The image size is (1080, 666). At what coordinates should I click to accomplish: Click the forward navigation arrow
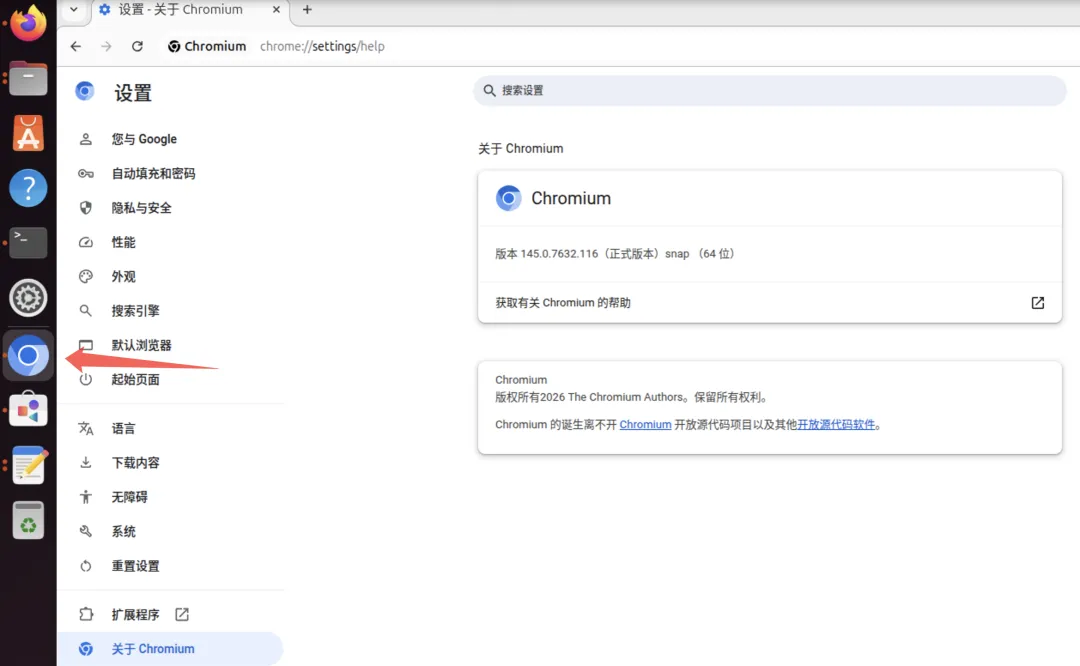point(106,46)
